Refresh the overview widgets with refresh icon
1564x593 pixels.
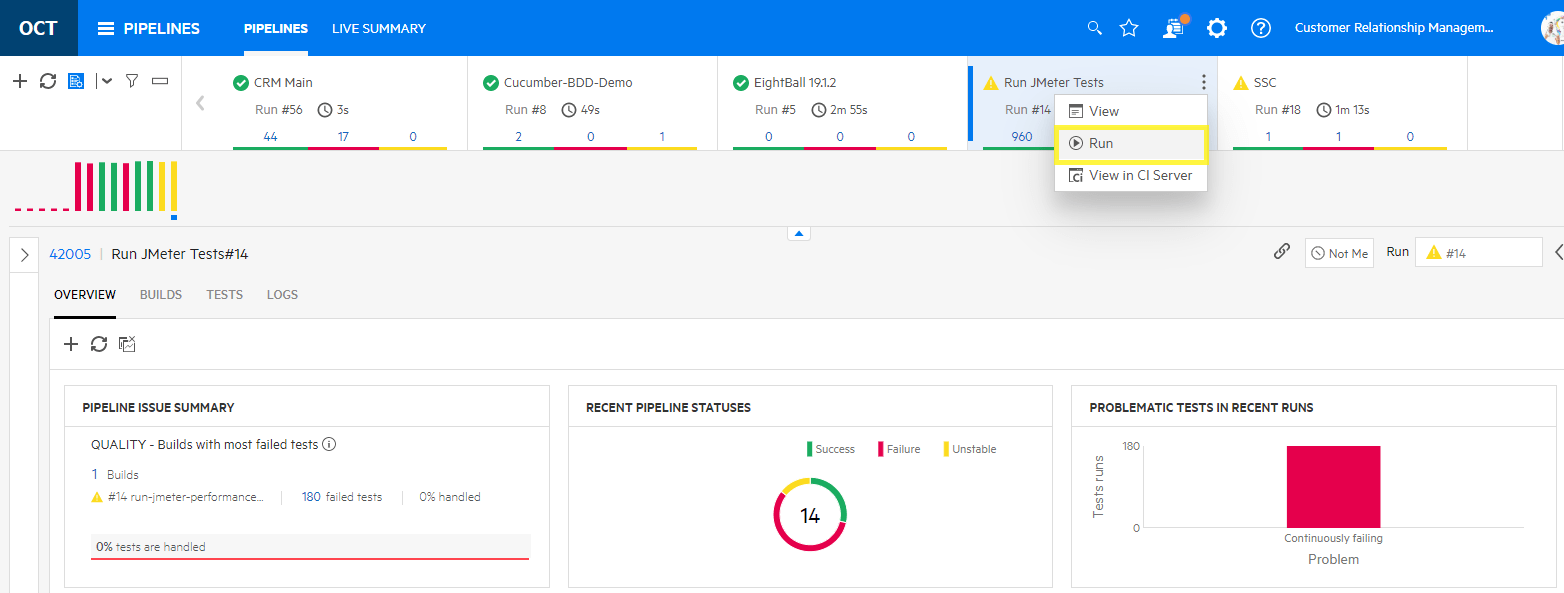(98, 344)
